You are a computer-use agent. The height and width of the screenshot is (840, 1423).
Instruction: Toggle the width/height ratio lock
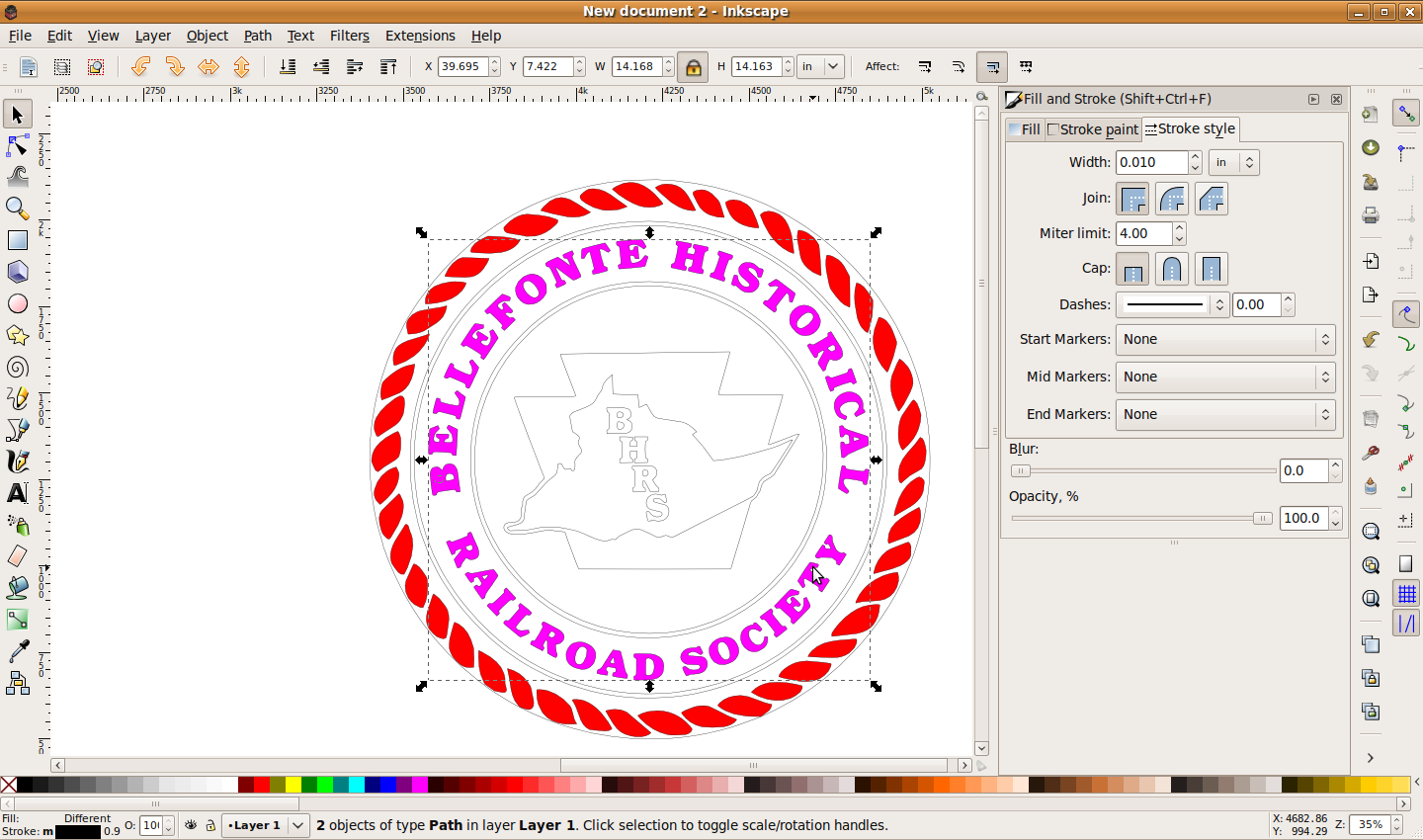click(x=693, y=67)
